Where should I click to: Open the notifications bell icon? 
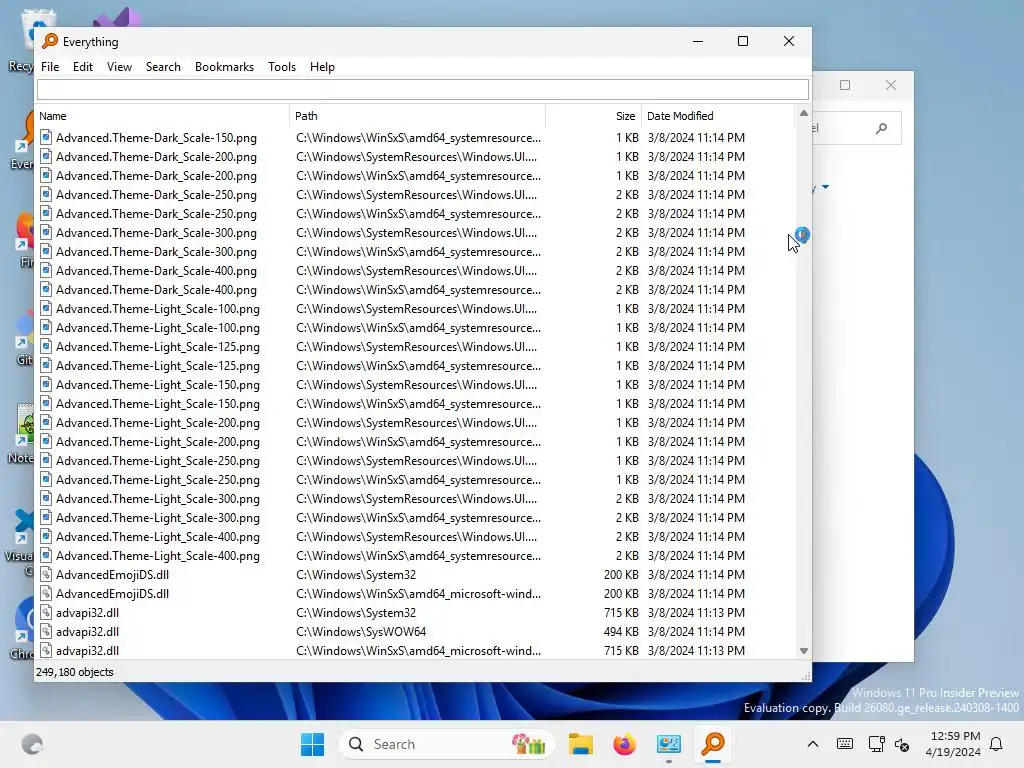(x=996, y=744)
